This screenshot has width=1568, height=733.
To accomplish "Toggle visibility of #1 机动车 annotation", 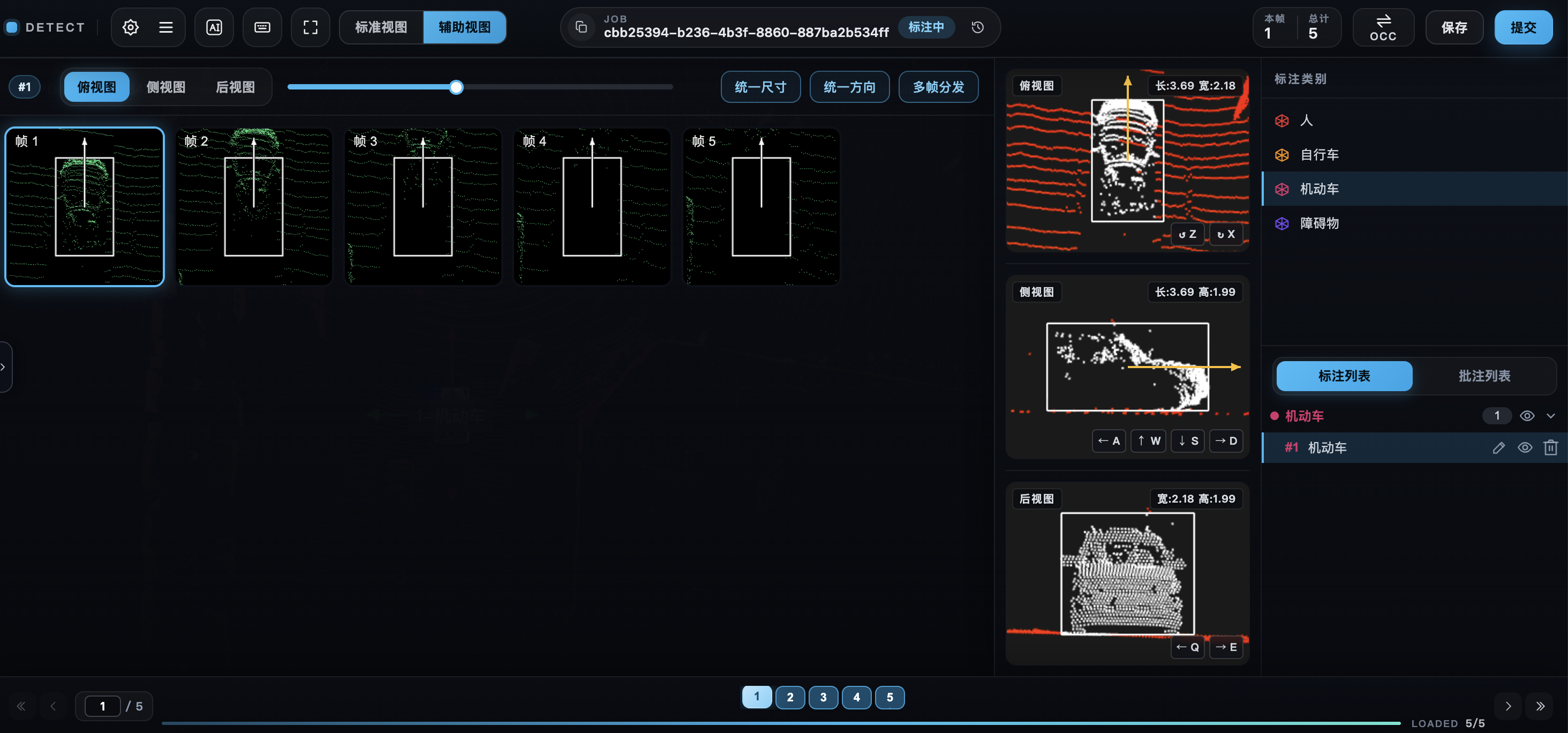I will (x=1525, y=447).
